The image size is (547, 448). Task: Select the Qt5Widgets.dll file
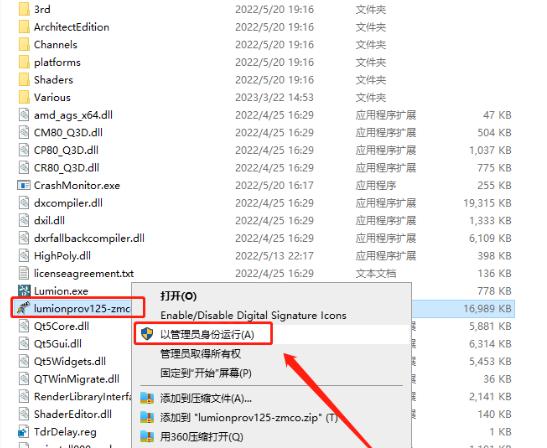coord(70,361)
